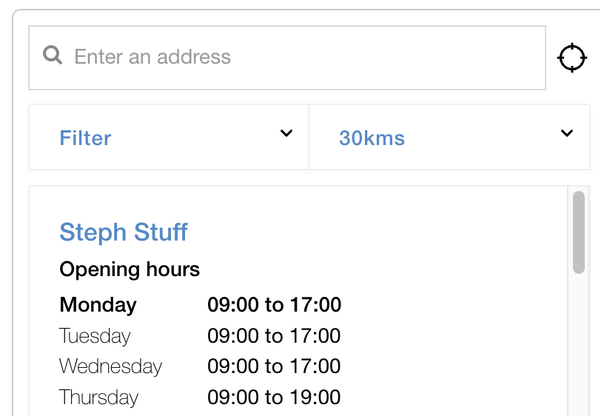This screenshot has height=416, width=600.
Task: Click the results list scrollbar thumb
Action: (x=579, y=232)
